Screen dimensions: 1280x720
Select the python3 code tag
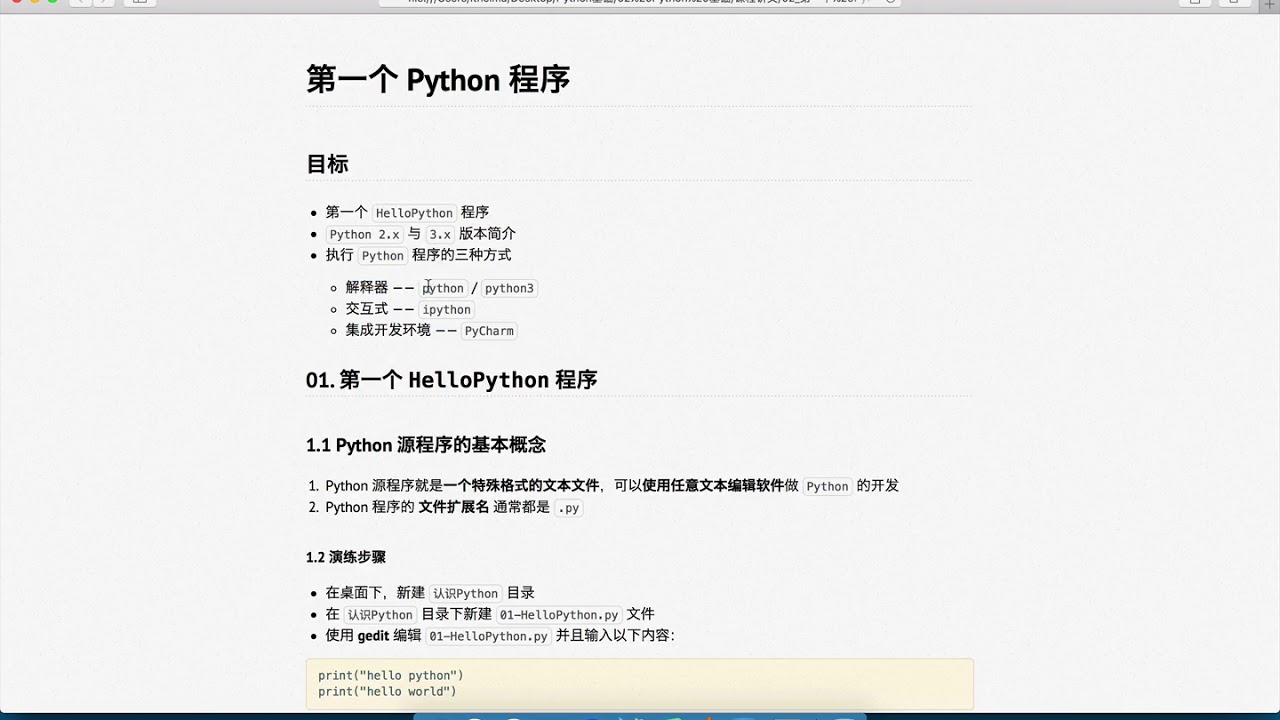click(509, 288)
